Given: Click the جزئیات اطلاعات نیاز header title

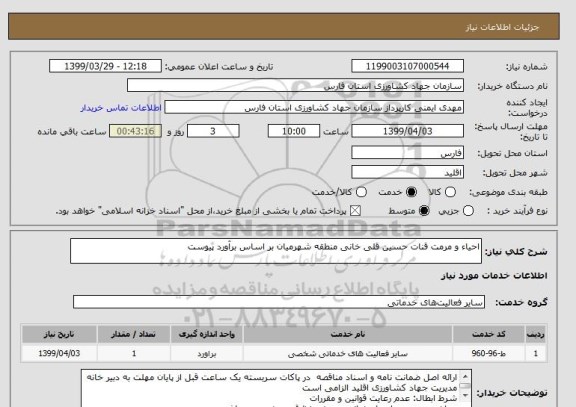Looking at the screenshot, I should tap(502, 28).
